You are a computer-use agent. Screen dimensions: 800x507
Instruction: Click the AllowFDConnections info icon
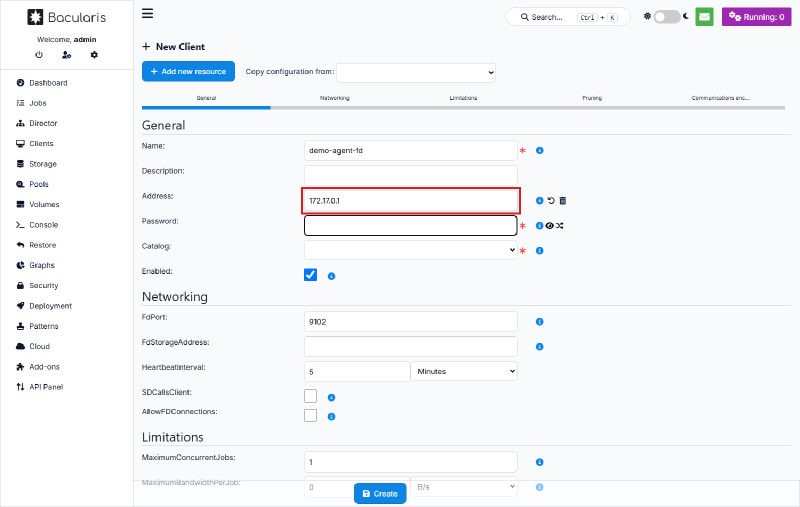(331, 417)
